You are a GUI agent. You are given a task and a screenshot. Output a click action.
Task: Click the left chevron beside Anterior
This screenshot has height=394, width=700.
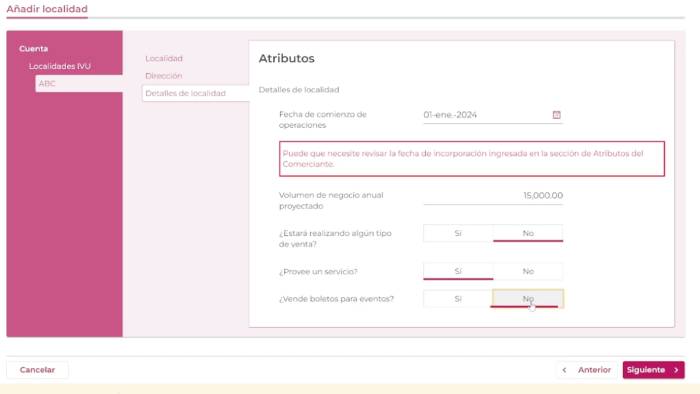tap(564, 370)
